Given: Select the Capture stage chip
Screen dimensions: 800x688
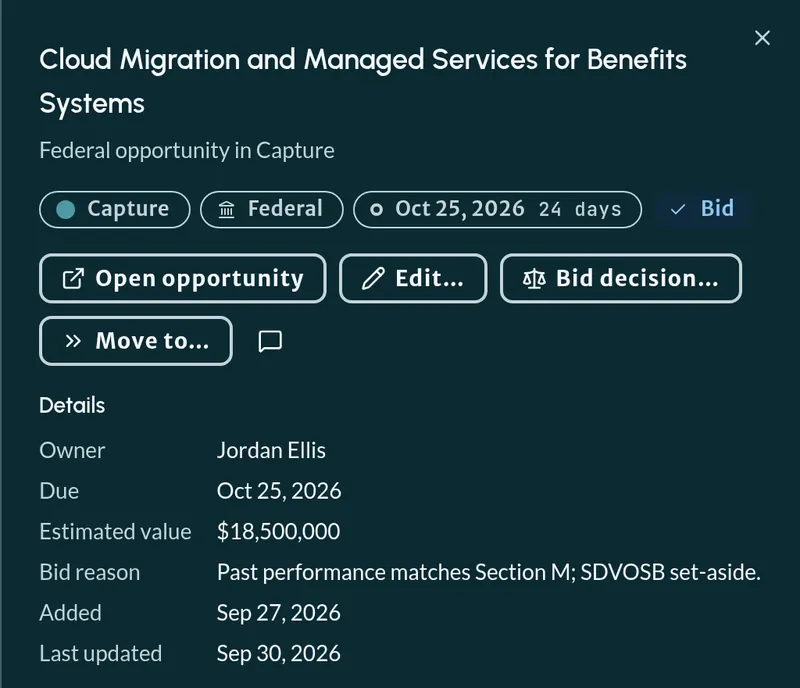Looking at the screenshot, I should 115,210.
